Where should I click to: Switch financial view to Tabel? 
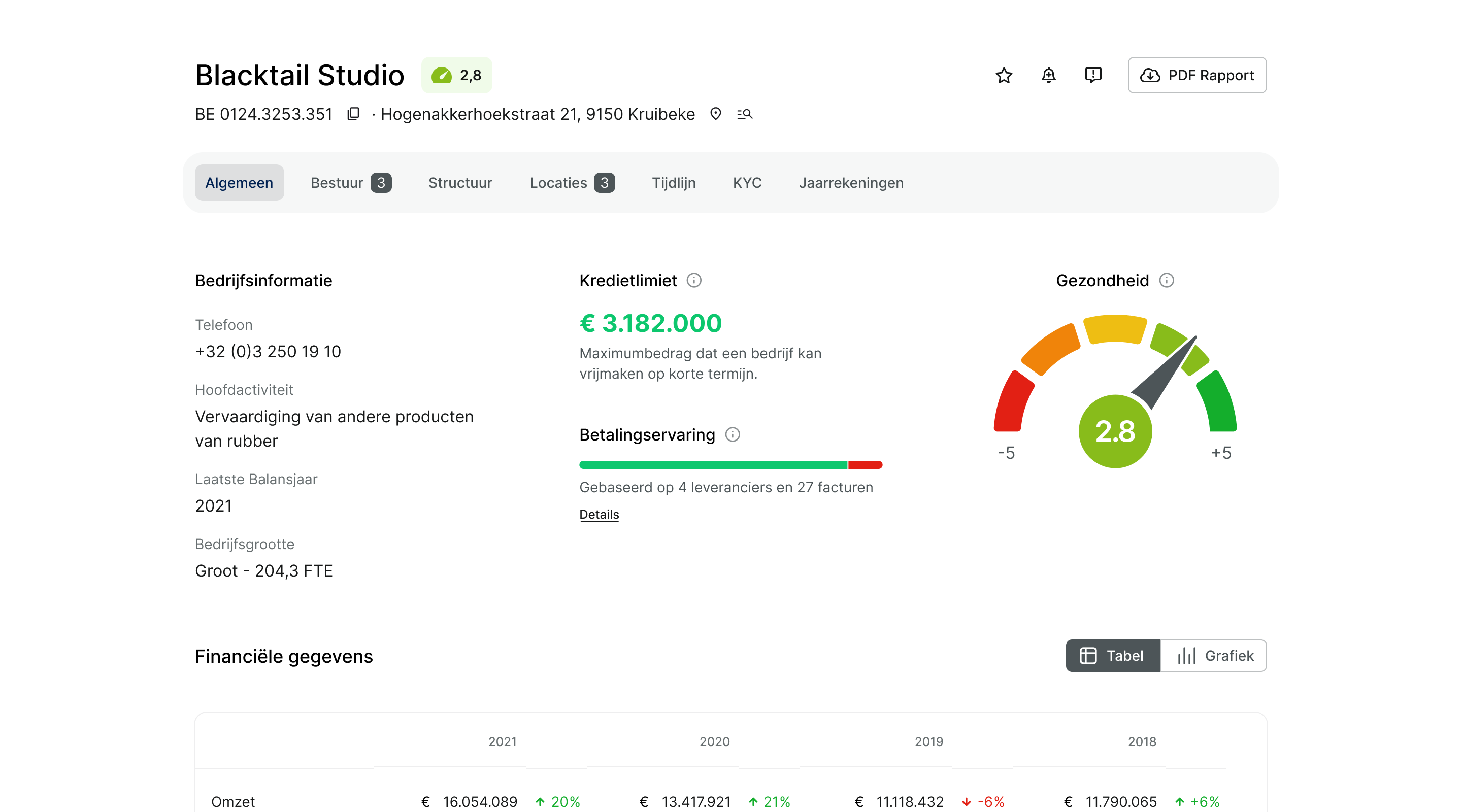point(1112,656)
